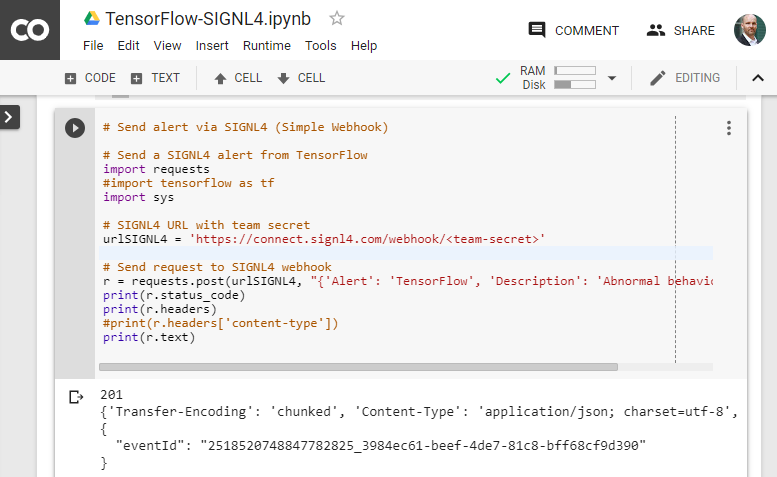Click the '#print(r.headers['content-type'])' comment line

[x=220, y=323]
